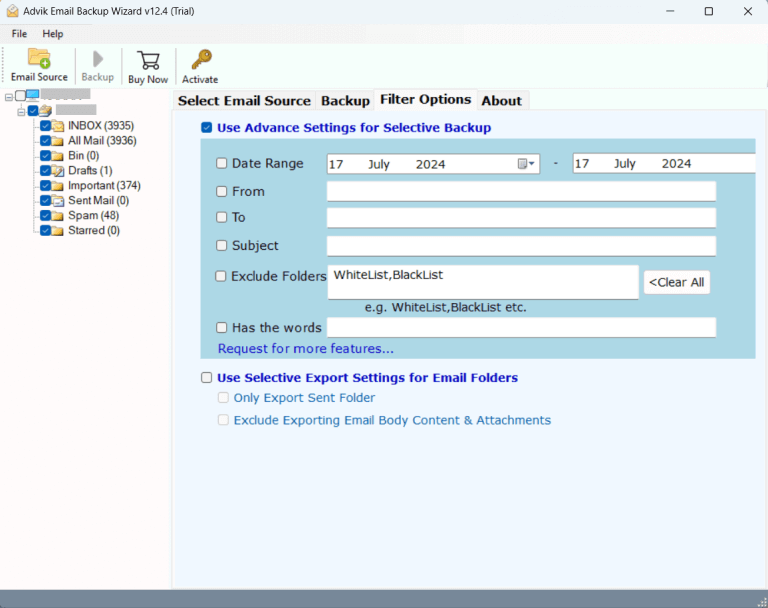Open the start date calendar dropdown
The image size is (768, 608).
pos(527,164)
